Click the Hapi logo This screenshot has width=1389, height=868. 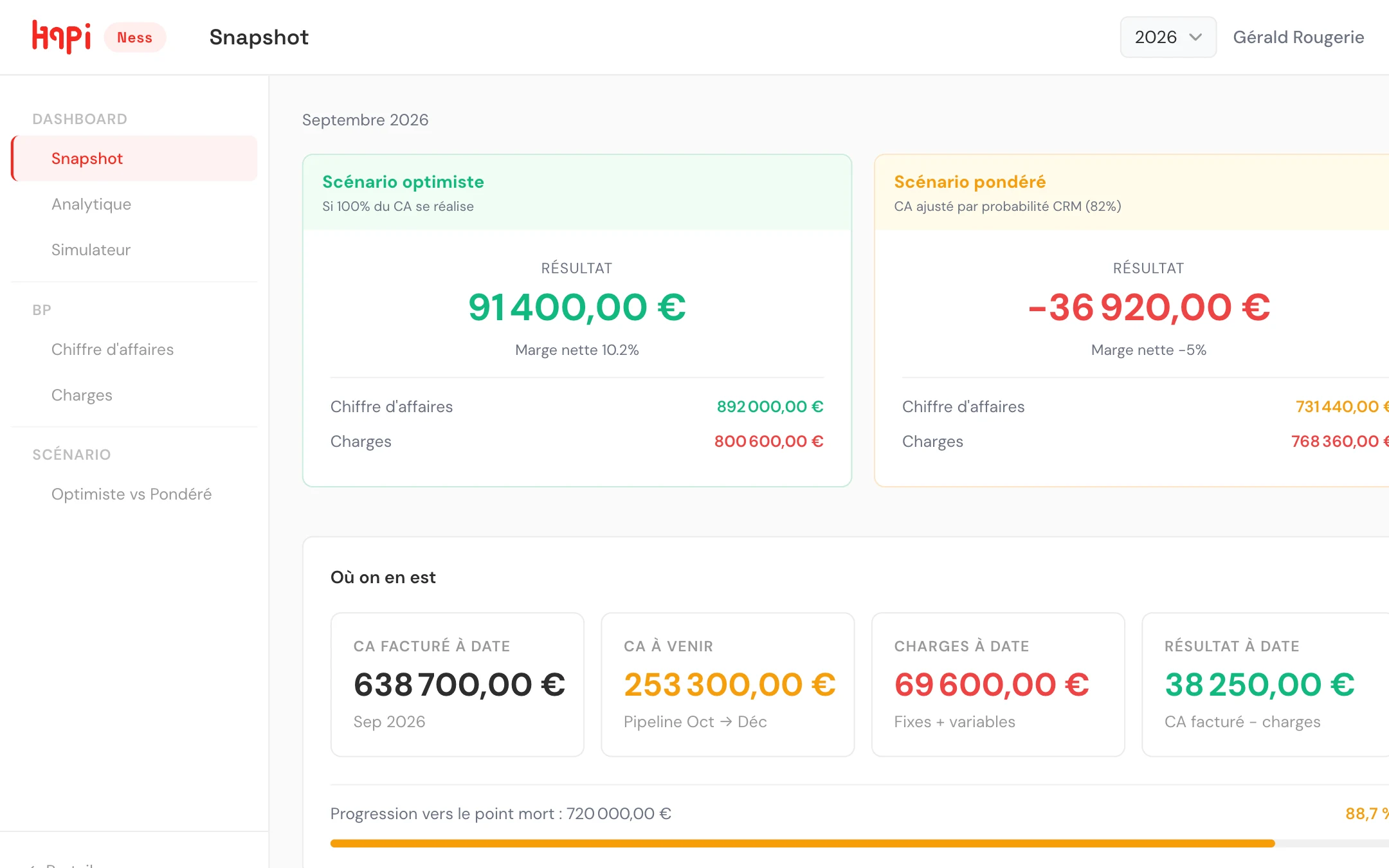pos(62,37)
